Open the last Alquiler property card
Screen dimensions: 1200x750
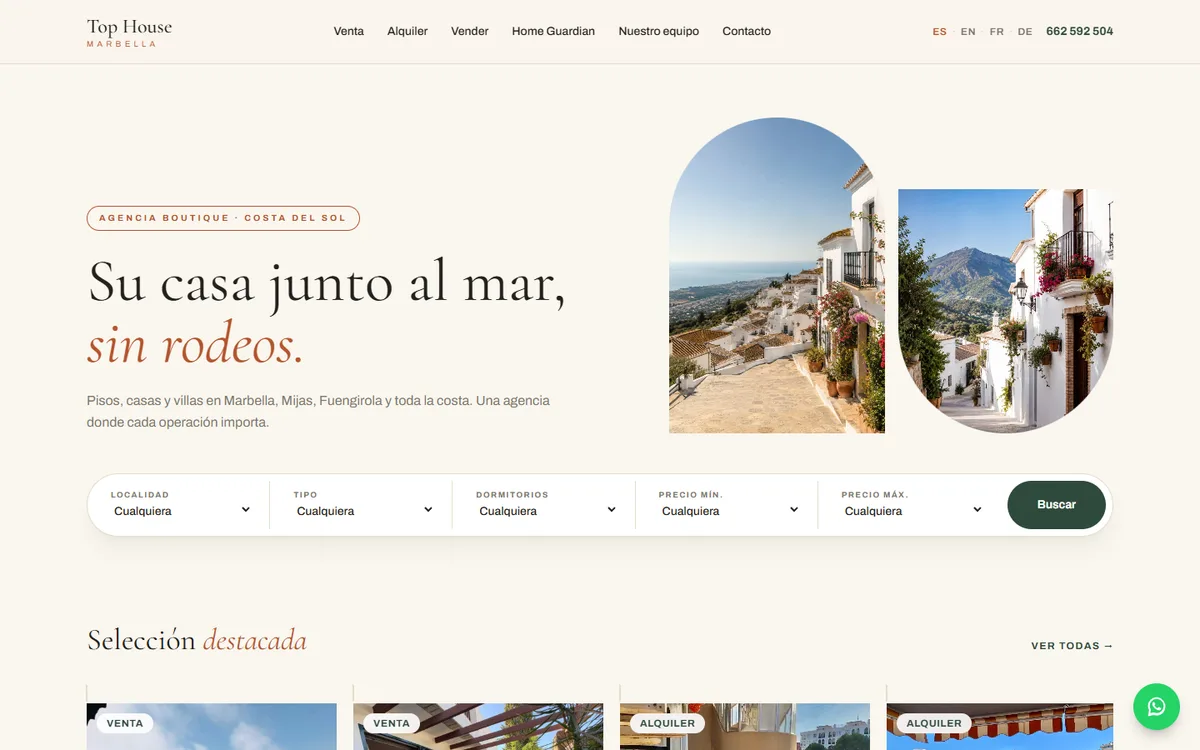(1000, 726)
